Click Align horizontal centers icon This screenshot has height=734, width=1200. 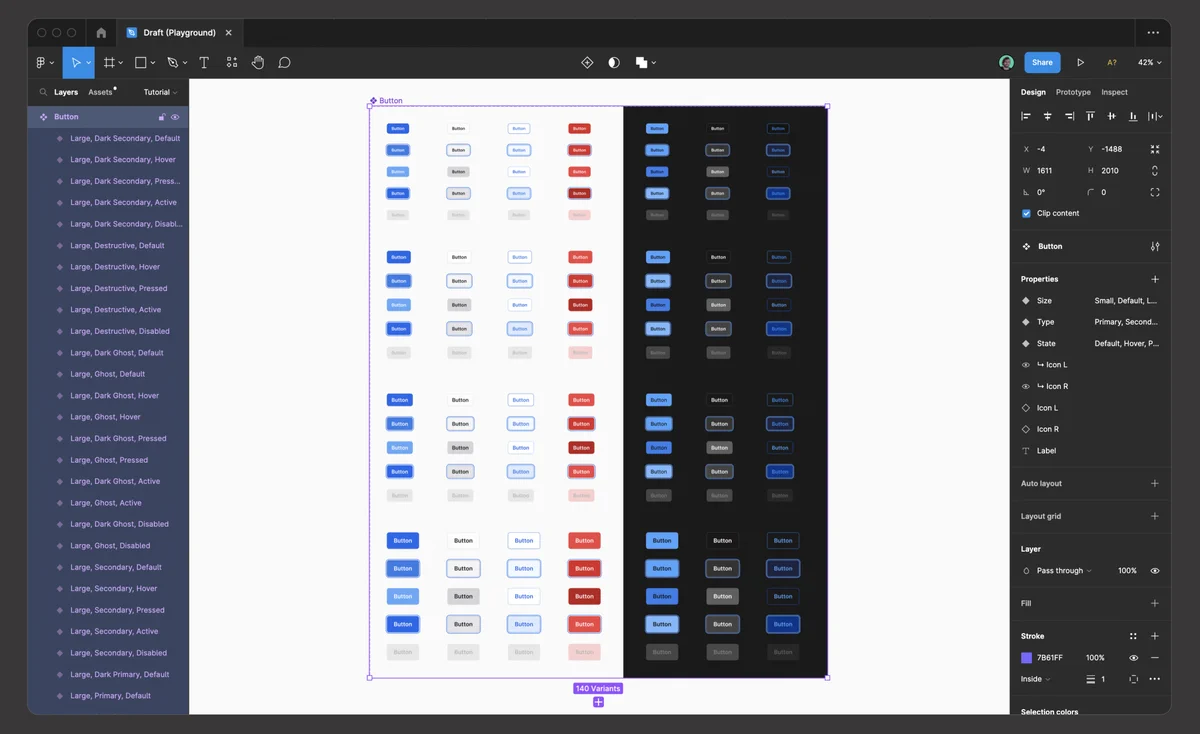1048,116
